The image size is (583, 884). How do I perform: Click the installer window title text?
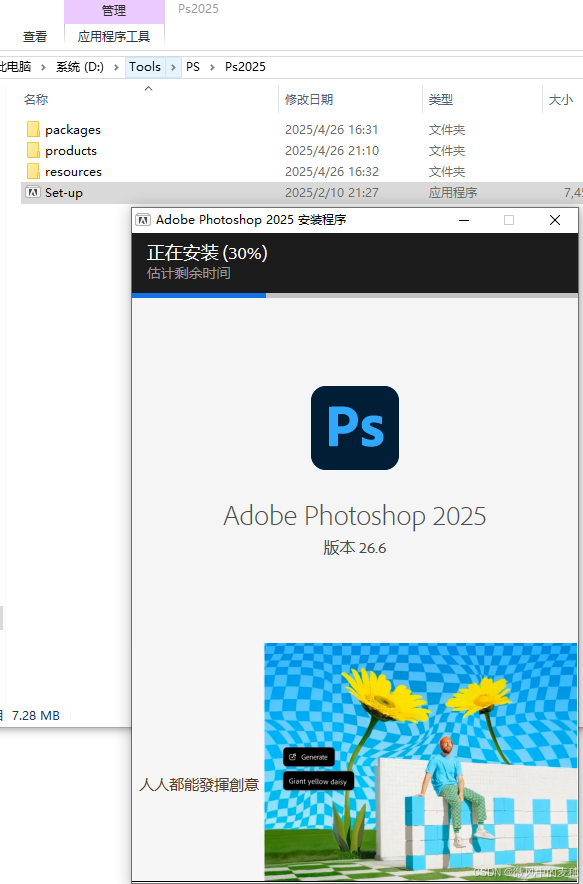(x=251, y=220)
